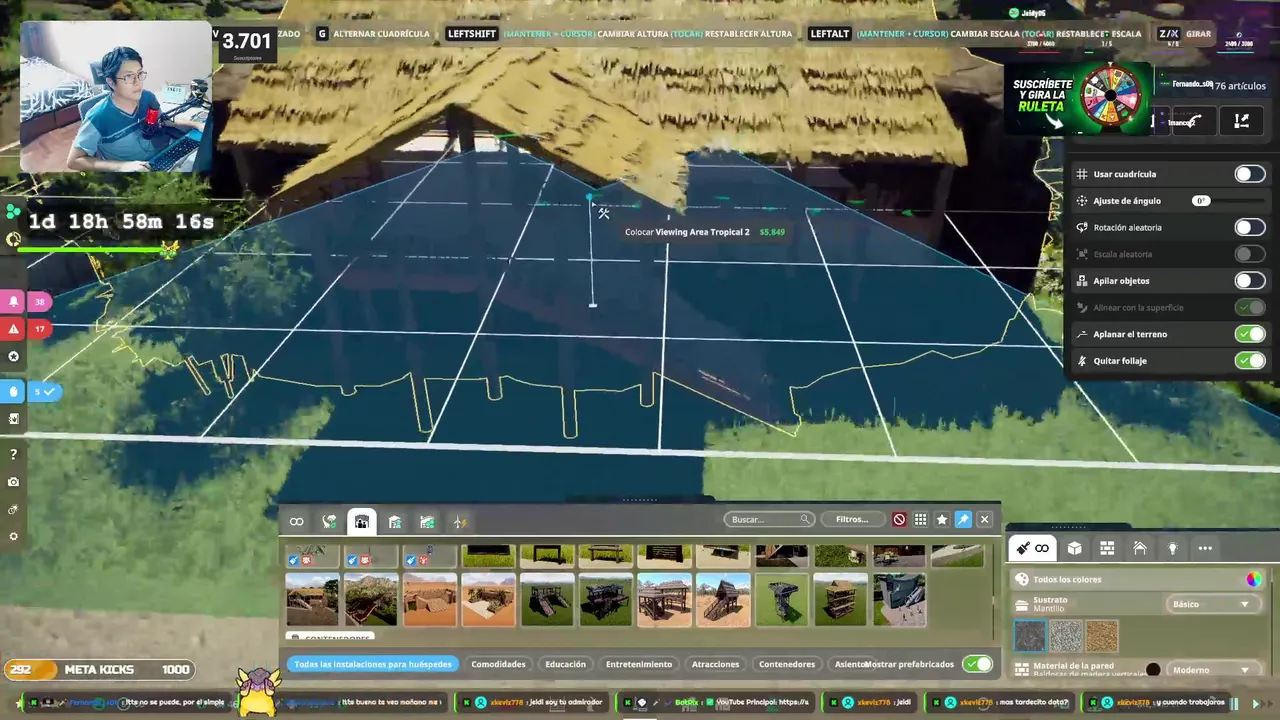Enable Rotación aleatoria switch

1249,227
